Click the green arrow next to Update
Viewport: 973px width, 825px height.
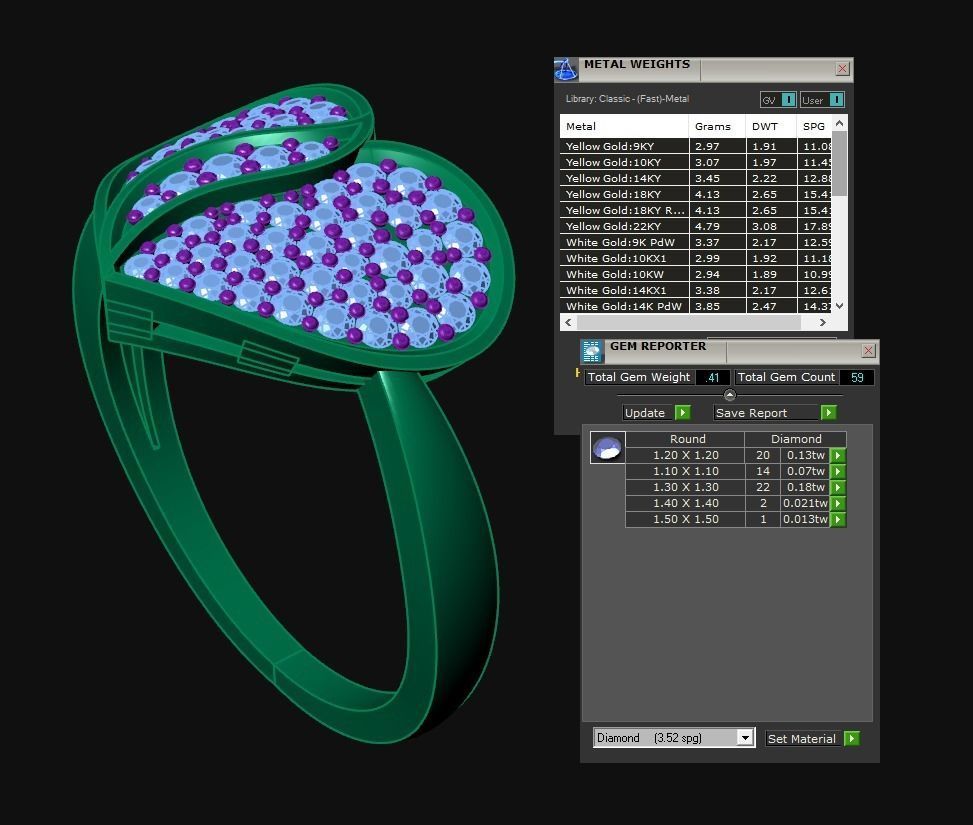pos(683,413)
